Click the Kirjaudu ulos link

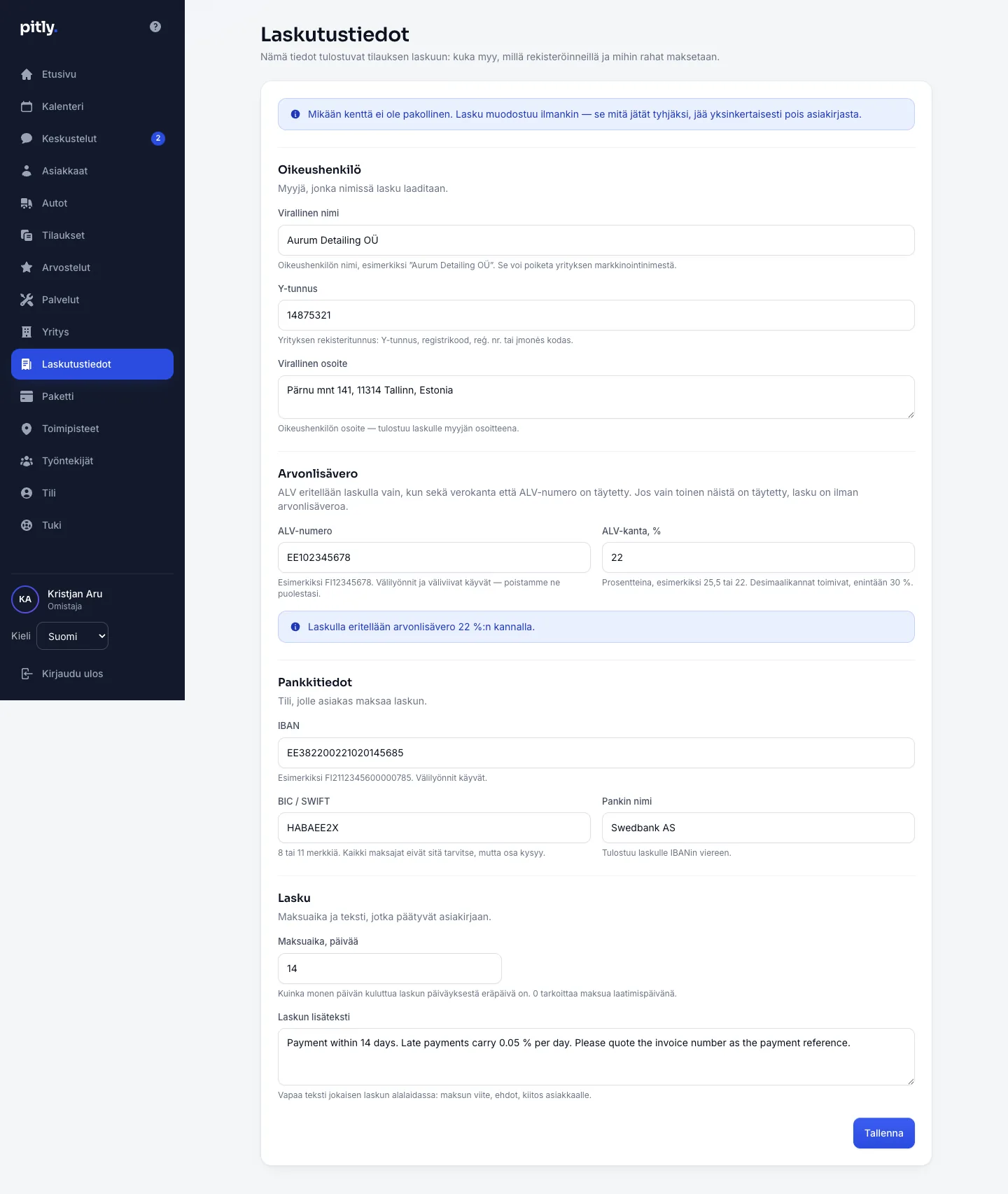[x=92, y=674]
